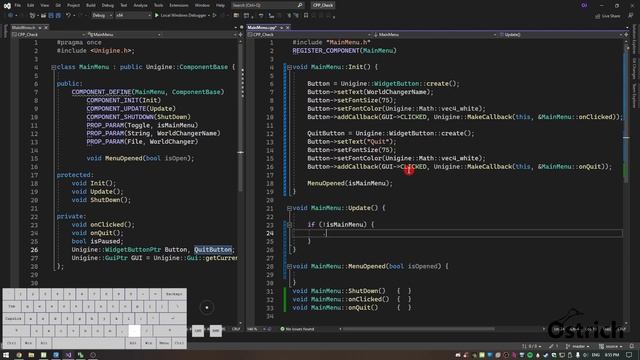The image size is (640, 360).
Task: Click the No issues found status icon
Action: pos(282,329)
